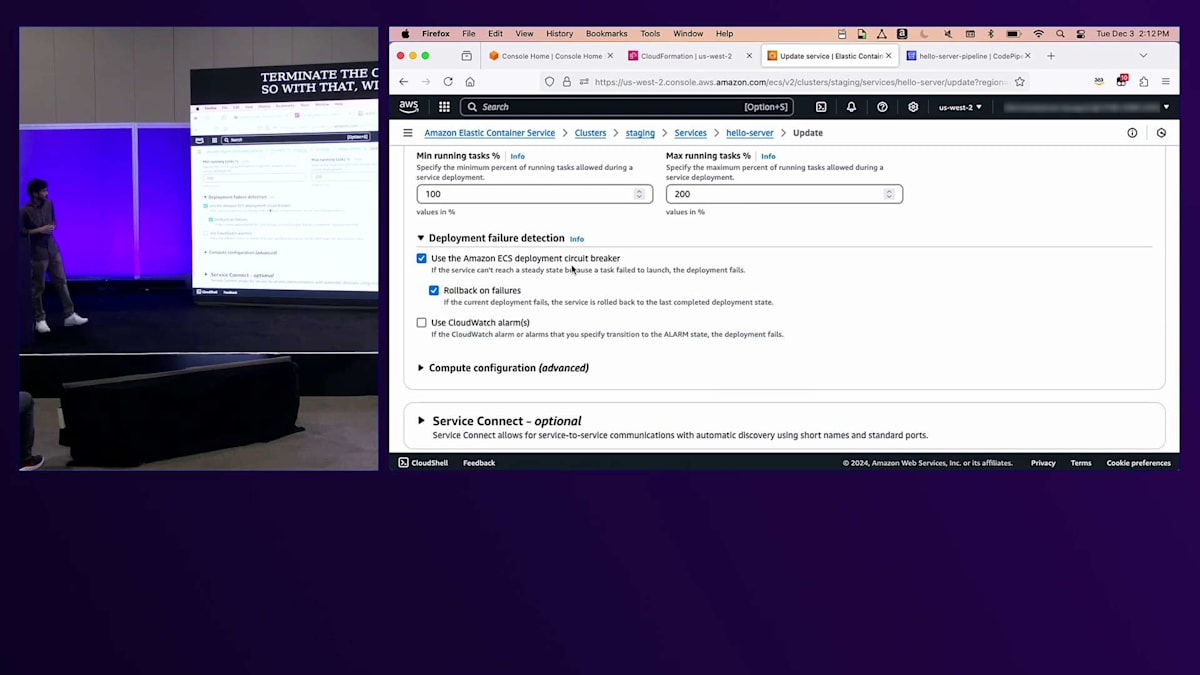Click the AWS logo home icon
The width and height of the screenshot is (1200, 675).
tap(409, 107)
